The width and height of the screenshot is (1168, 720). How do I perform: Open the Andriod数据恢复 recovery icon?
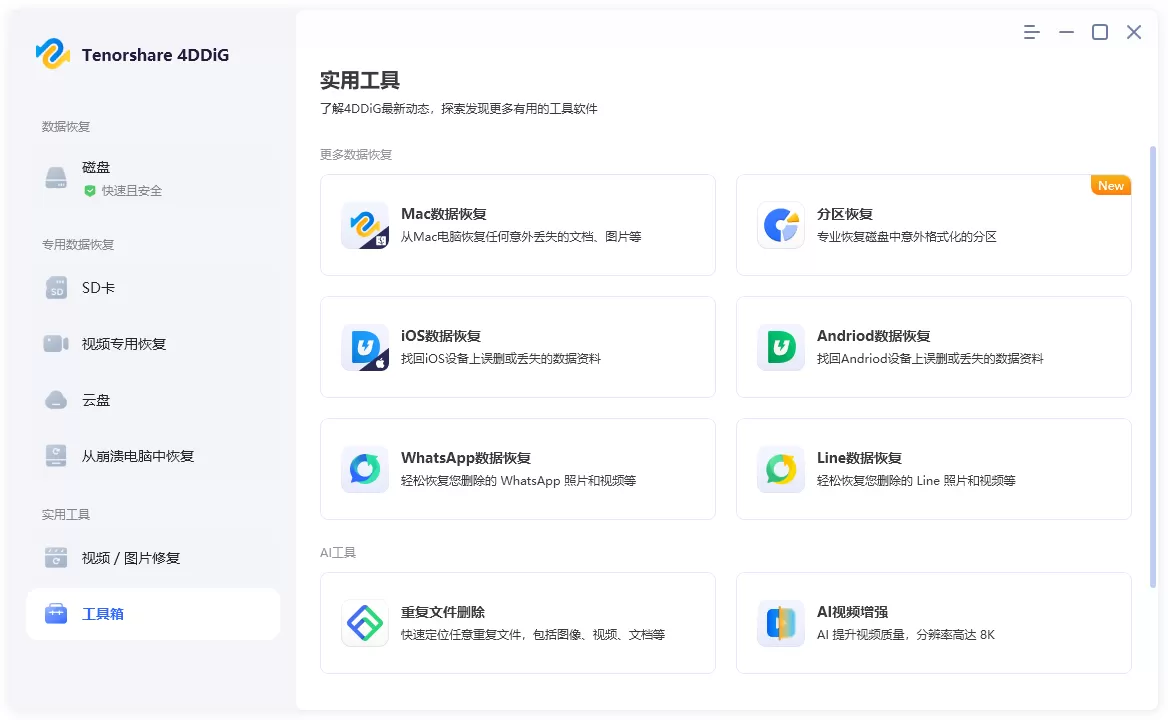click(780, 346)
